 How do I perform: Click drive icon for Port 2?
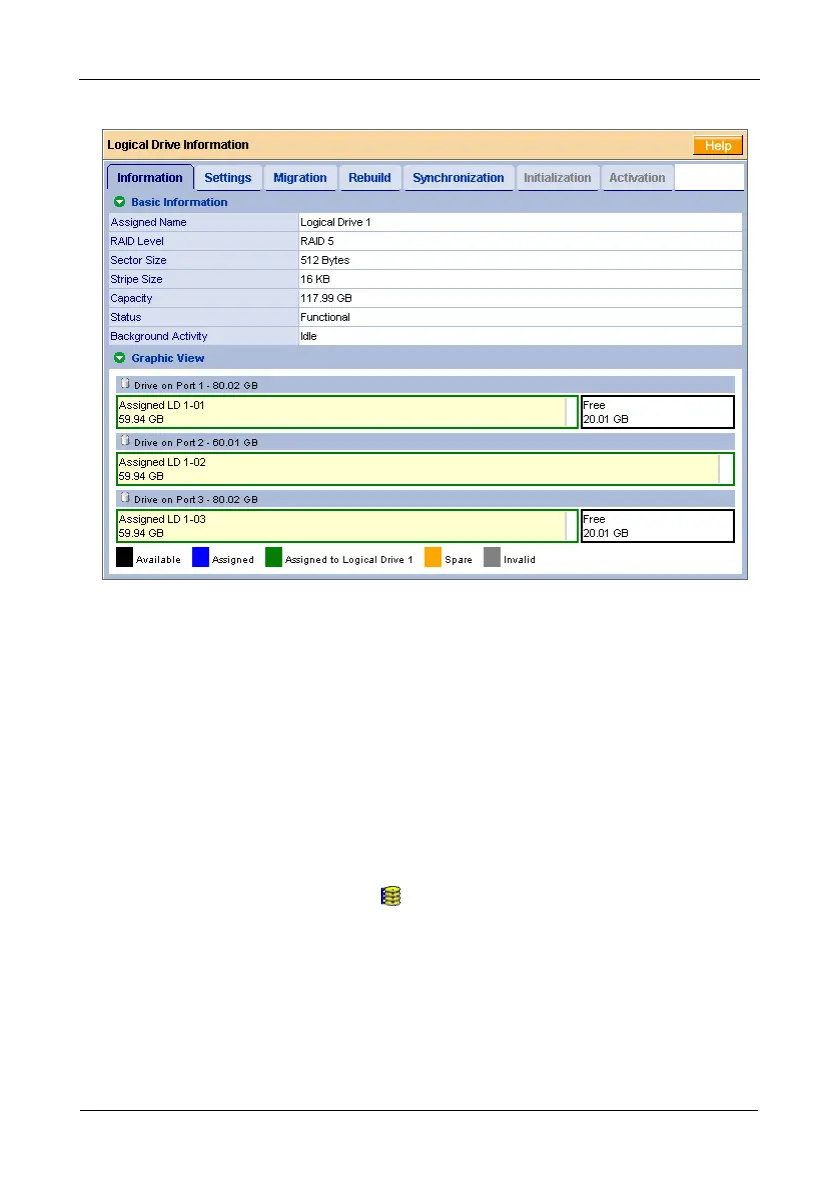pos(125,441)
